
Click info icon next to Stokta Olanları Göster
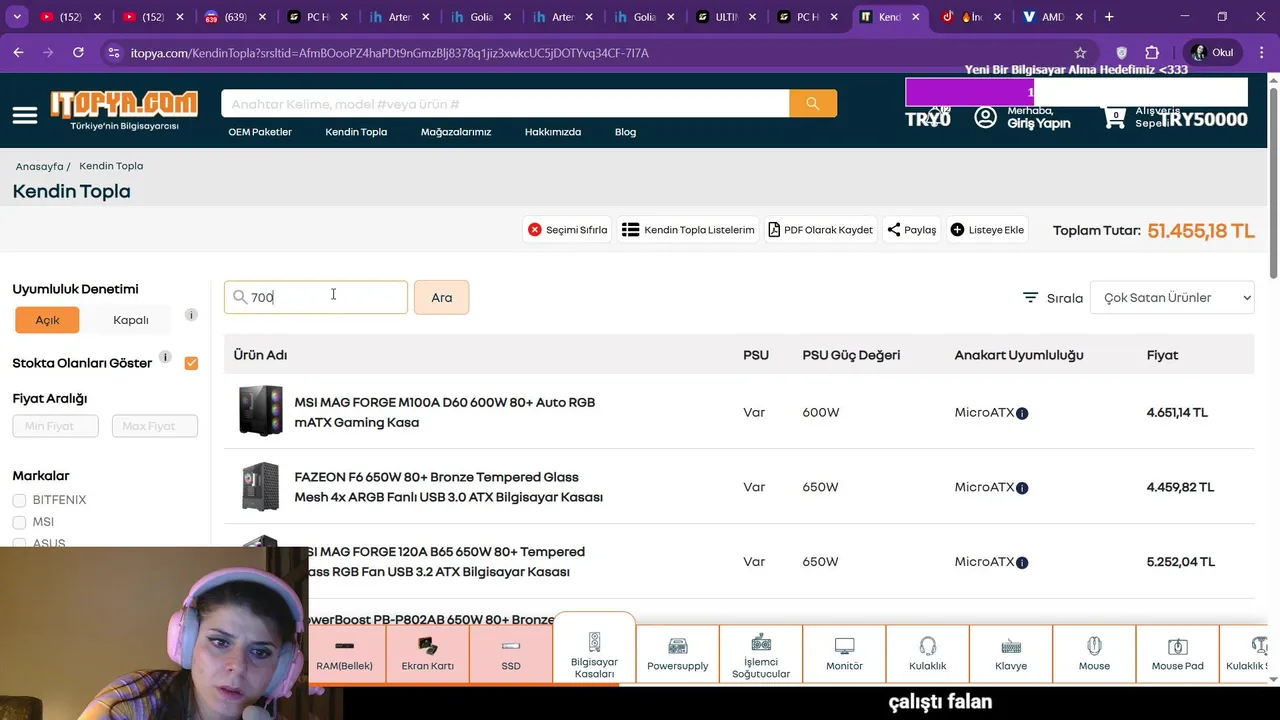point(165,357)
